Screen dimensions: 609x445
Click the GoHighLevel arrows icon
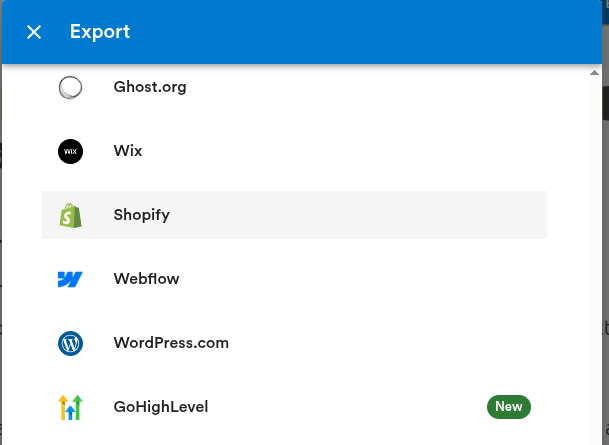(x=70, y=407)
